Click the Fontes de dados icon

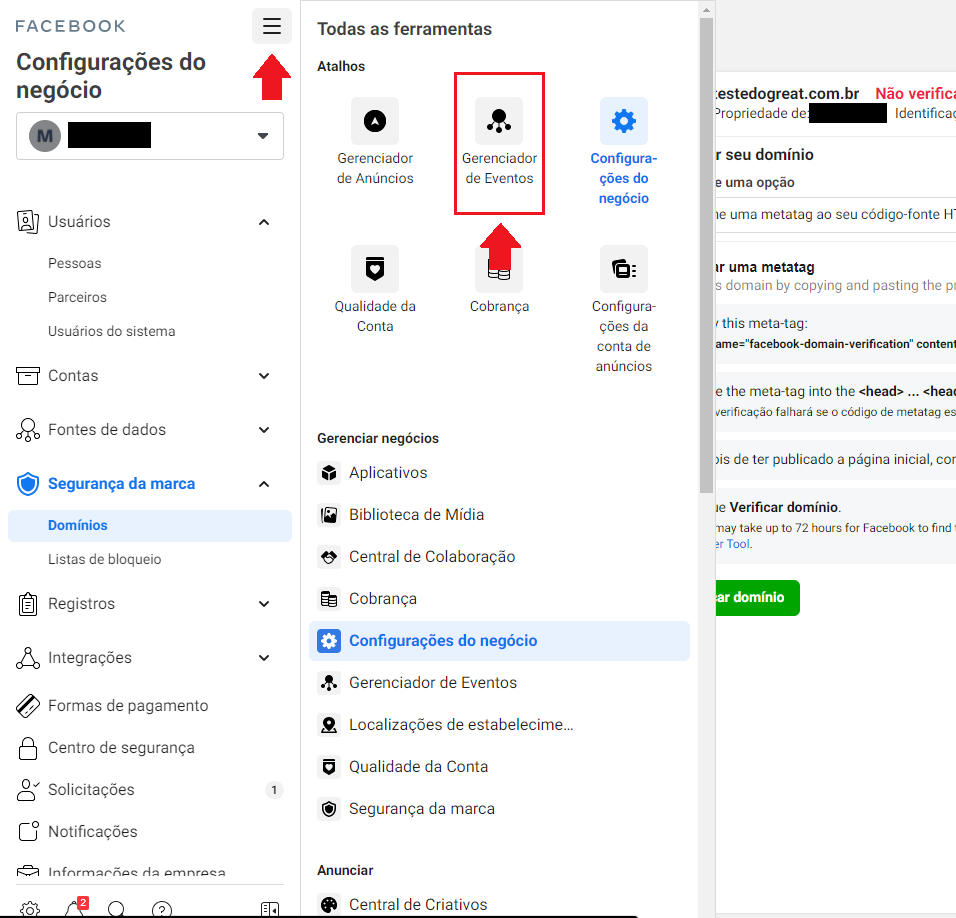coord(27,430)
